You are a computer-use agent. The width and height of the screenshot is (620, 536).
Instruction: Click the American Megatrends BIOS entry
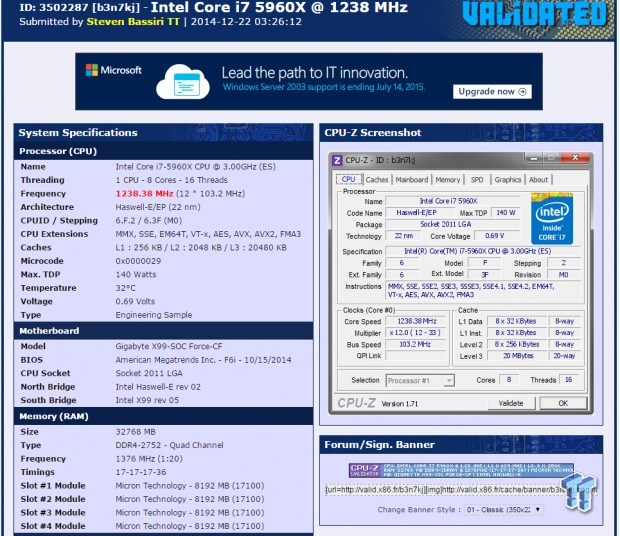coord(203,360)
